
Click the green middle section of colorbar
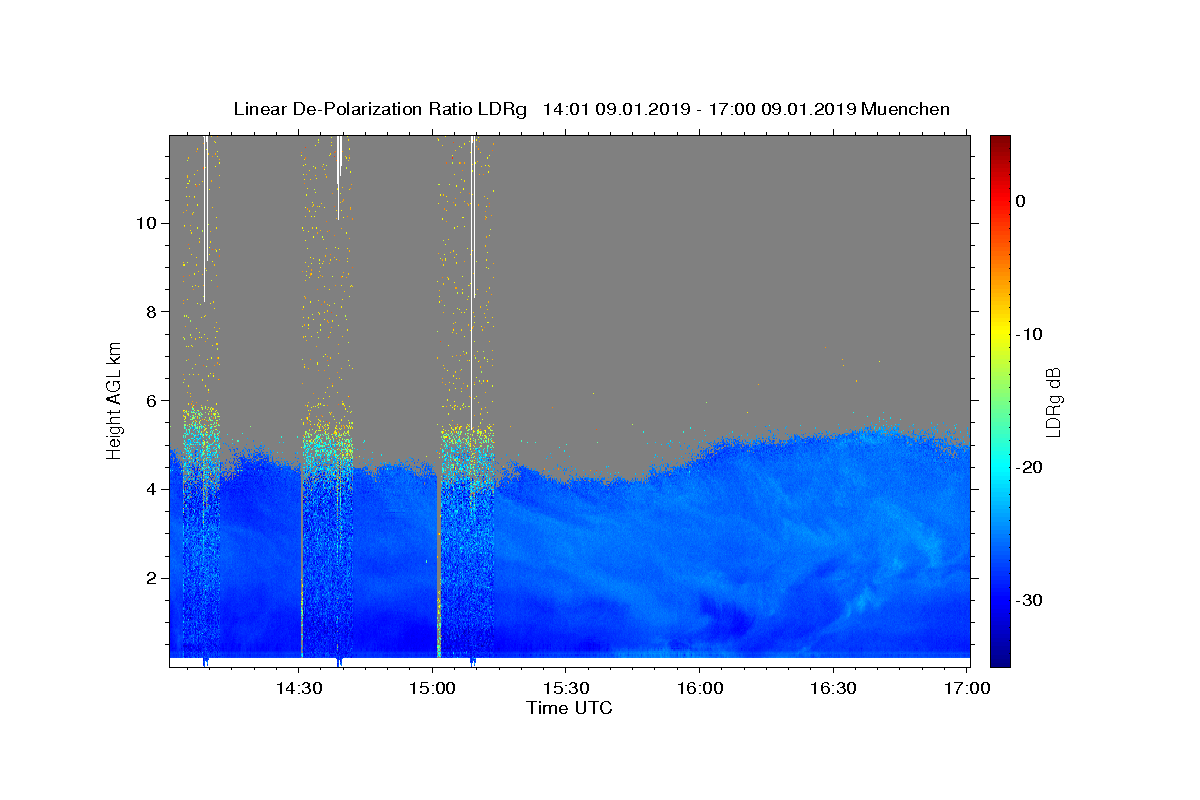(1000, 400)
